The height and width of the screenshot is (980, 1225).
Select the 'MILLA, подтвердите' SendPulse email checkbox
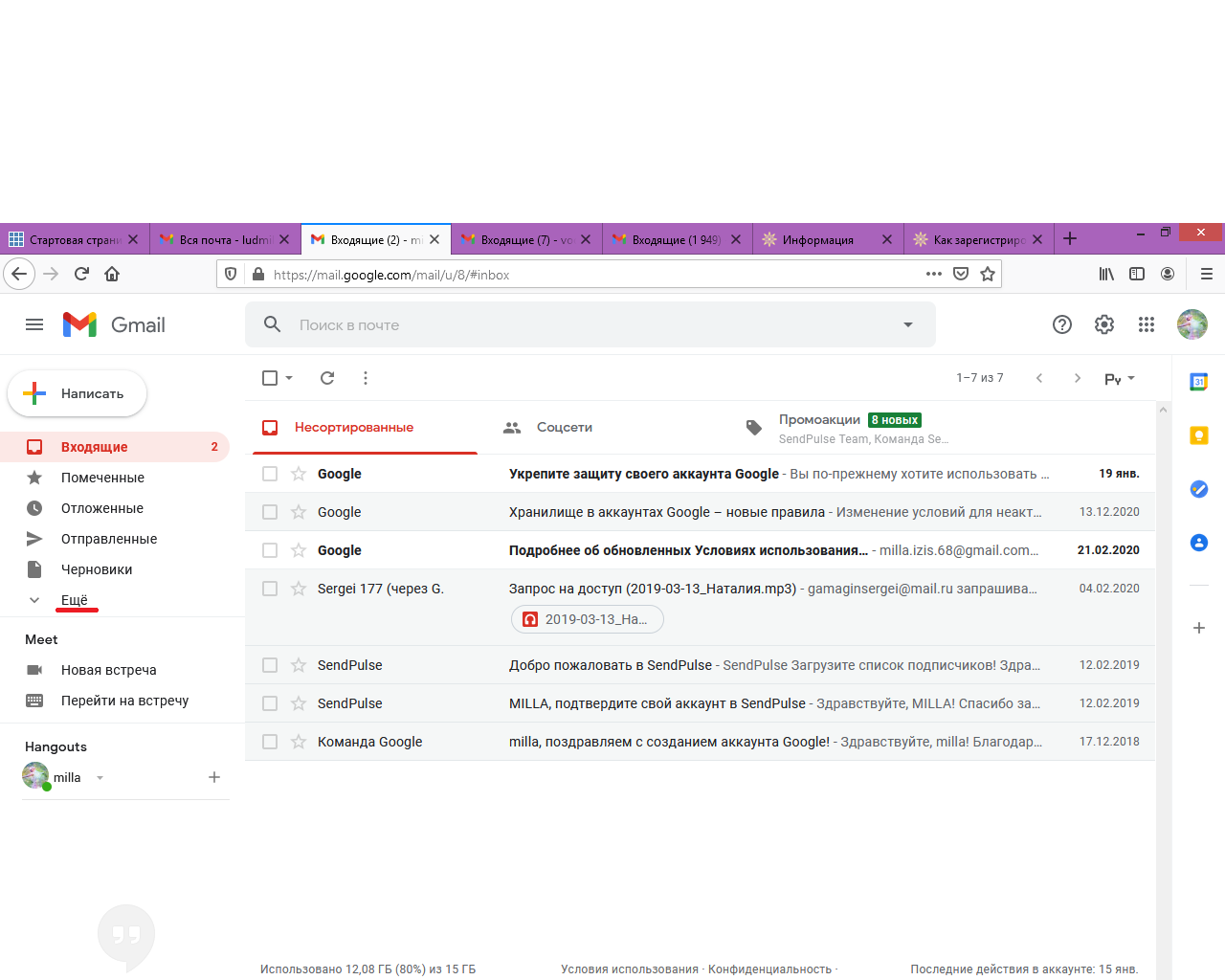pyautogui.click(x=270, y=703)
